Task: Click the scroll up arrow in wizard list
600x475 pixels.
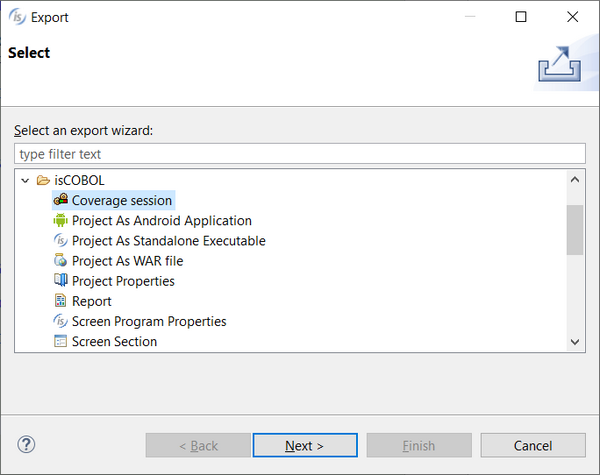Action: point(575,180)
